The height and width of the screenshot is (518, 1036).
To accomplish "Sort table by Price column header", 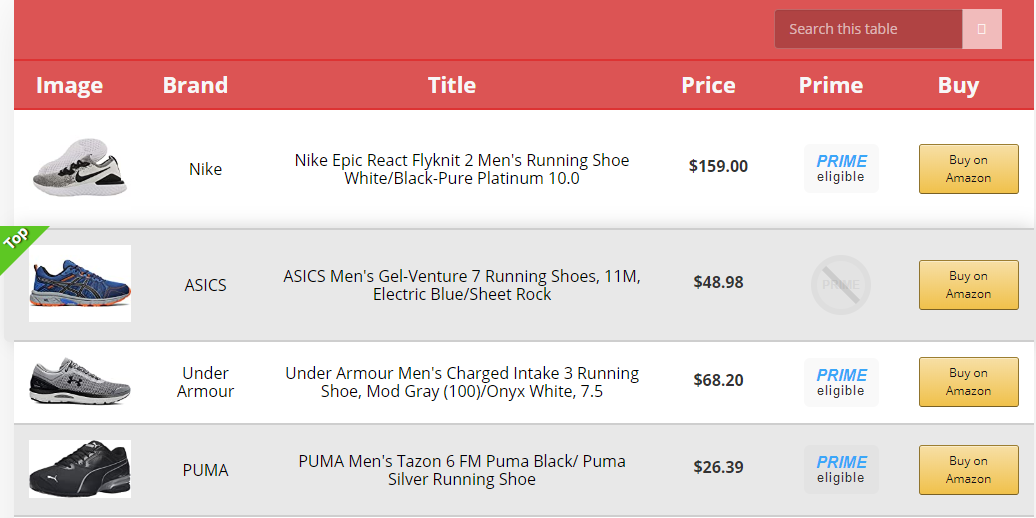I will click(x=708, y=85).
